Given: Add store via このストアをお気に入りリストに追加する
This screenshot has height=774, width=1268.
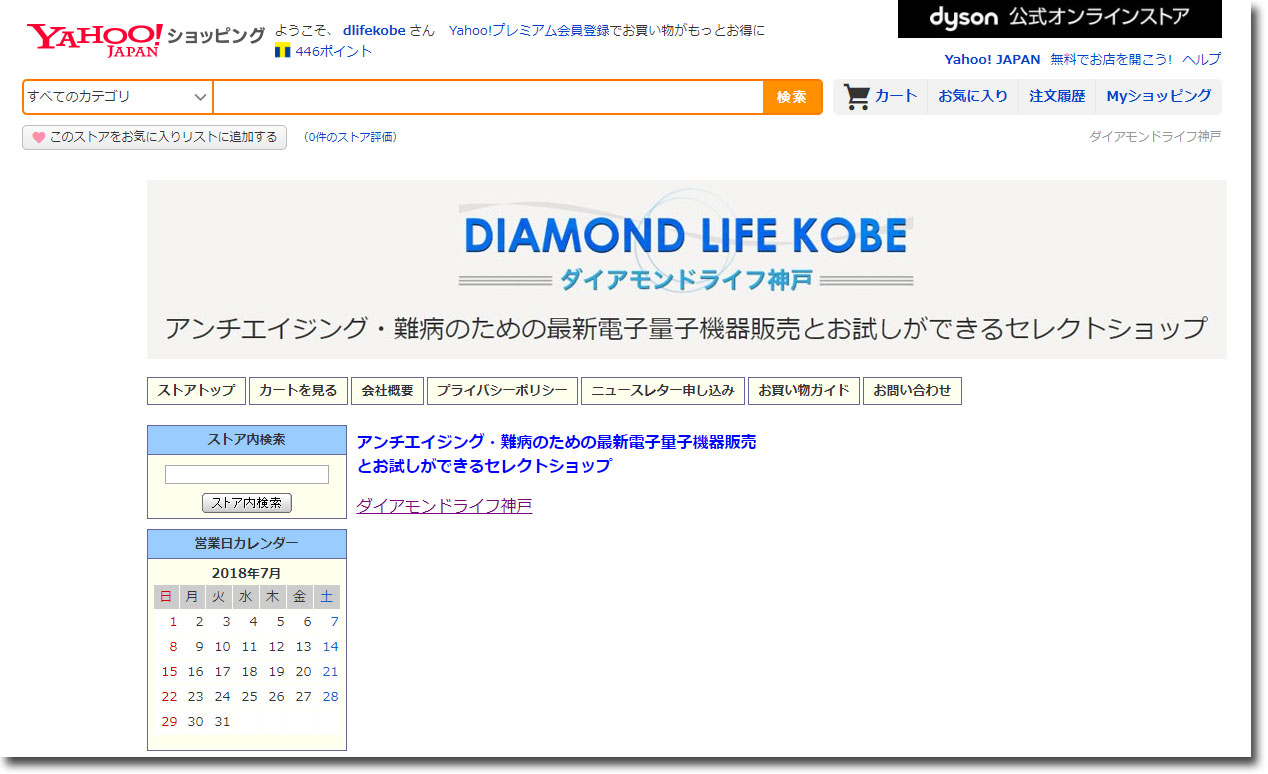Looking at the screenshot, I should [x=154, y=138].
